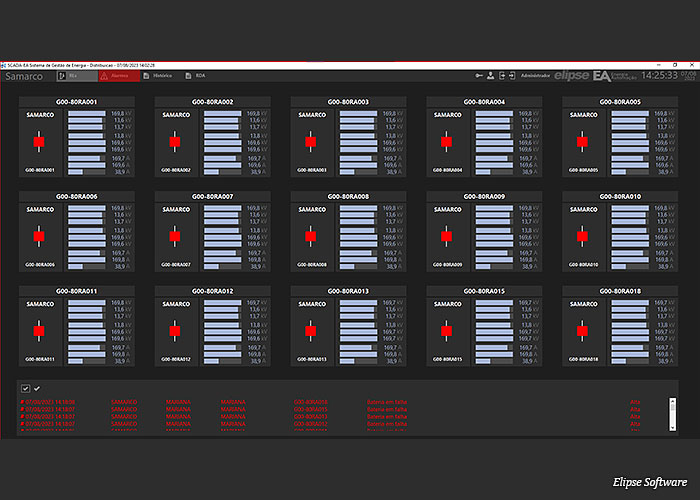Select alarm row for G00-80RA013
Viewport: 700px width, 500px height.
[x=330, y=417]
